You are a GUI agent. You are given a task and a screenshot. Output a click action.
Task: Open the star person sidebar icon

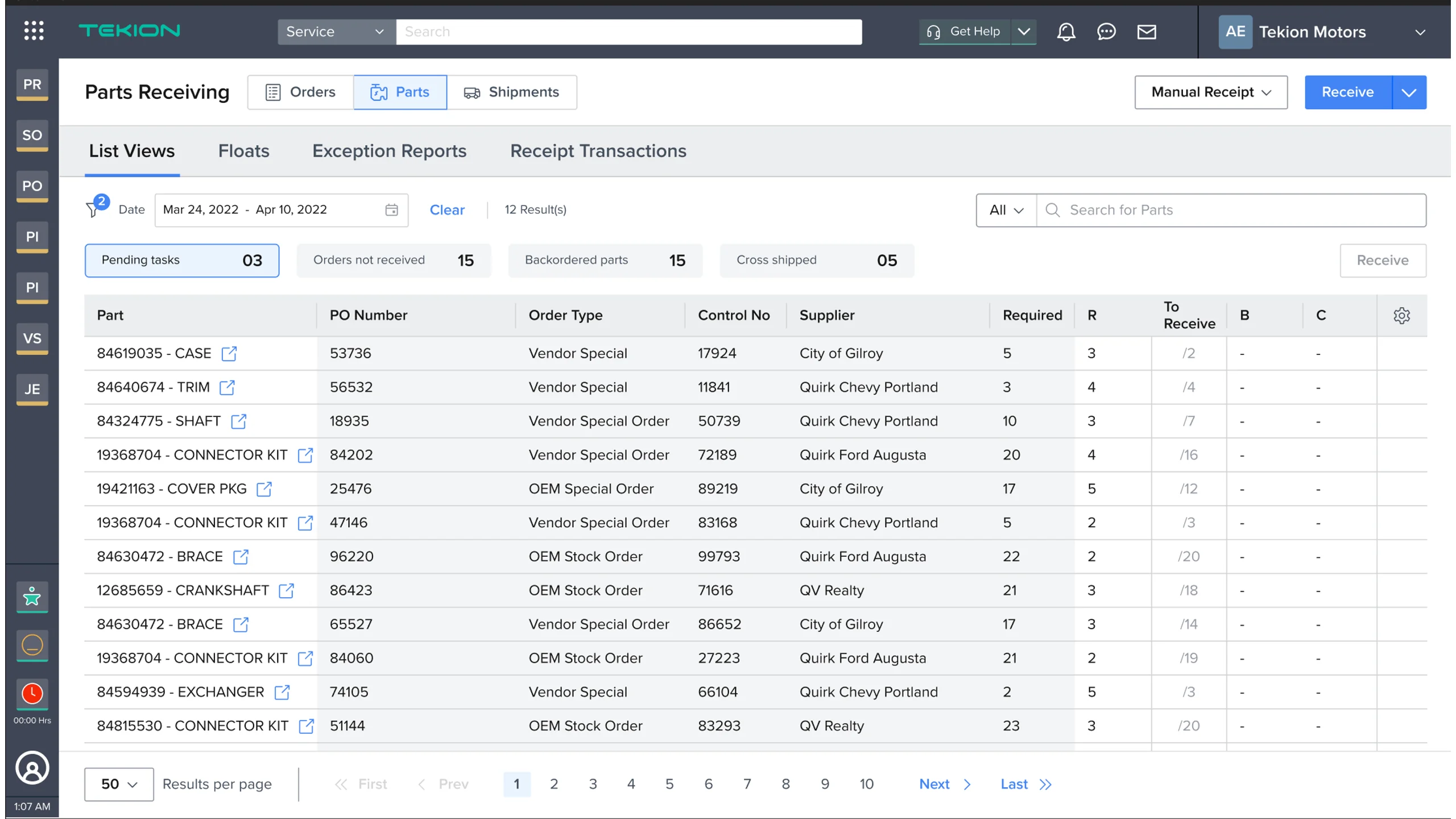[32, 597]
